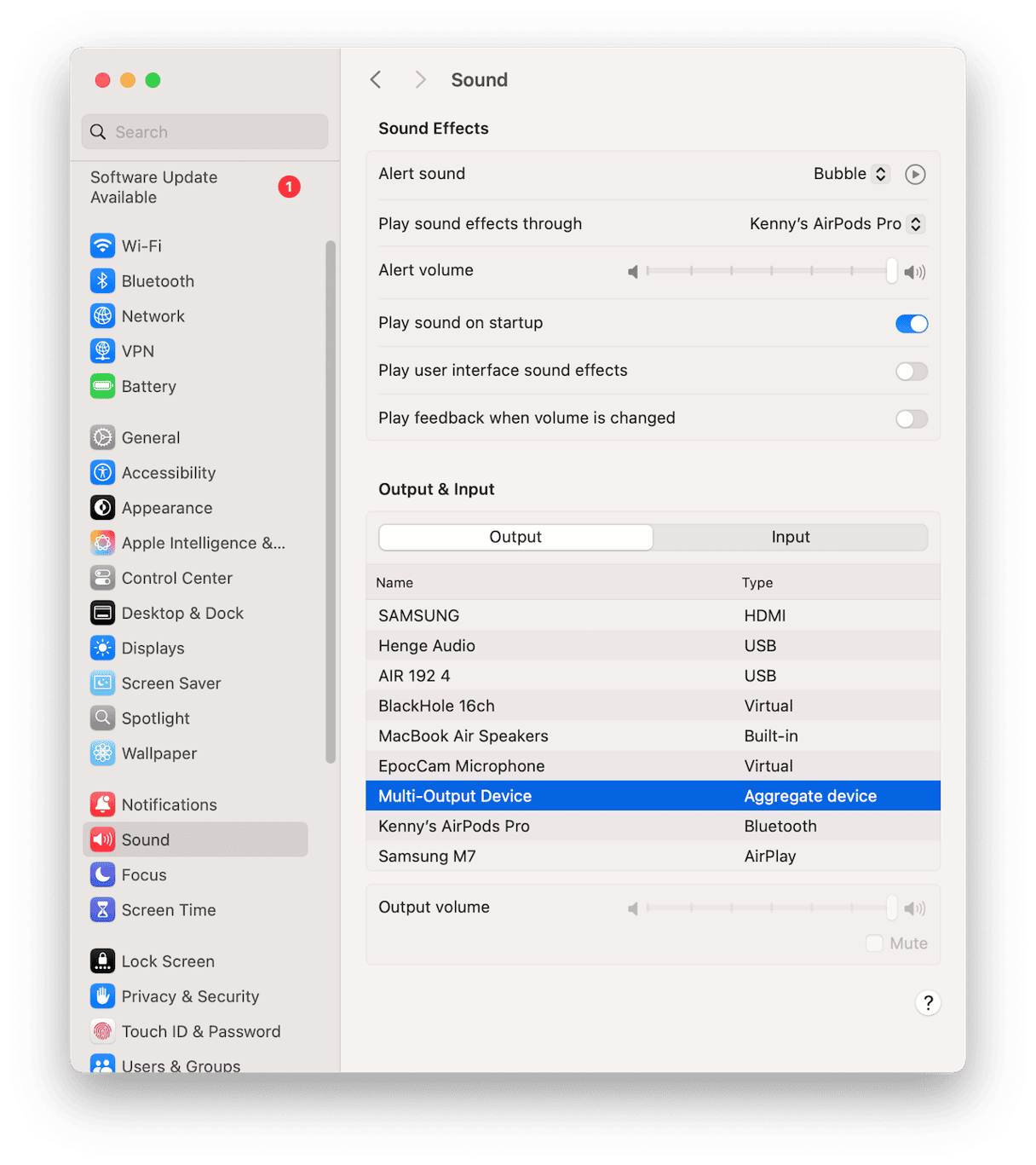
Task: Select Multi-Output Device row
Action: (653, 796)
